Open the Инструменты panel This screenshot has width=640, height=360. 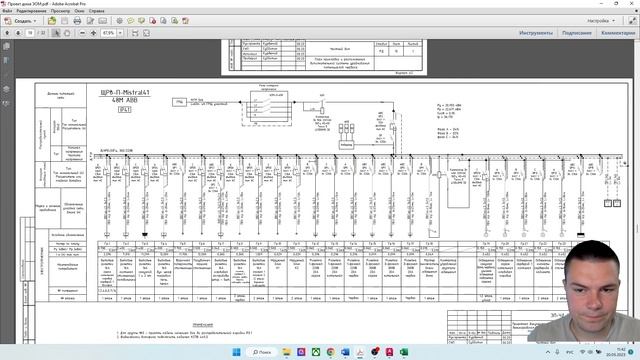tap(536, 33)
